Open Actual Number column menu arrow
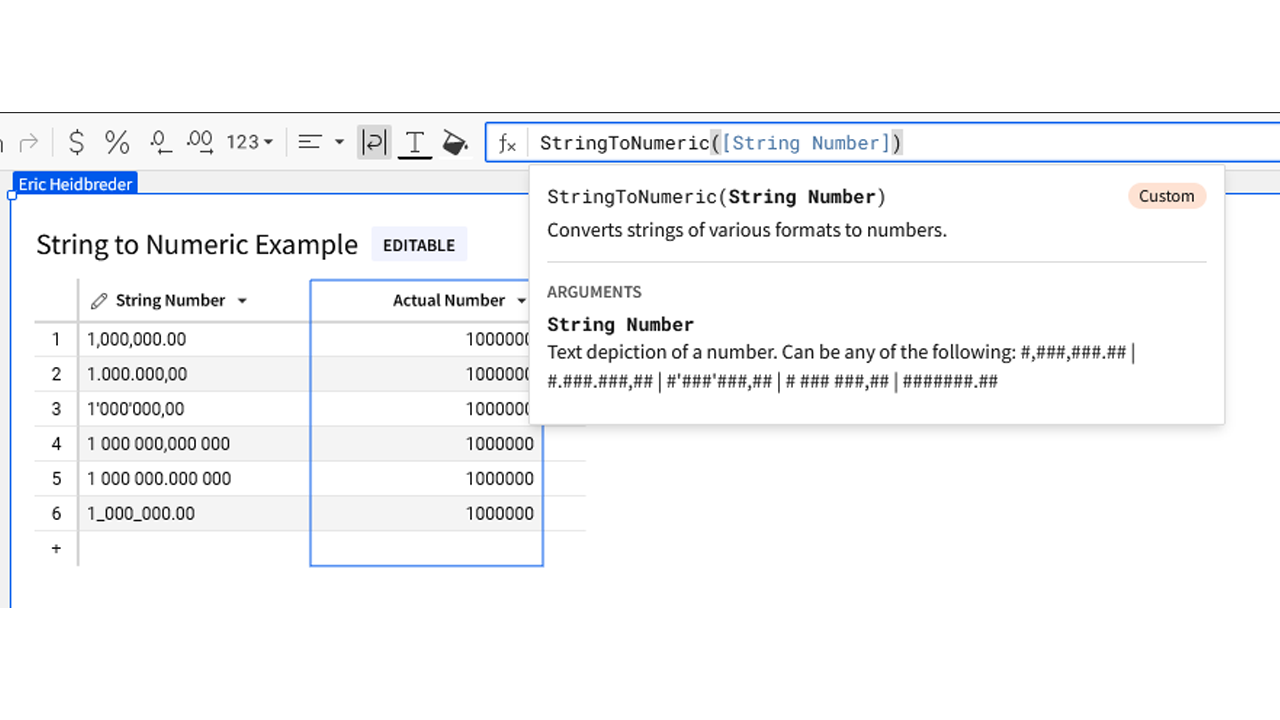This screenshot has width=1280, height=720. click(x=521, y=301)
